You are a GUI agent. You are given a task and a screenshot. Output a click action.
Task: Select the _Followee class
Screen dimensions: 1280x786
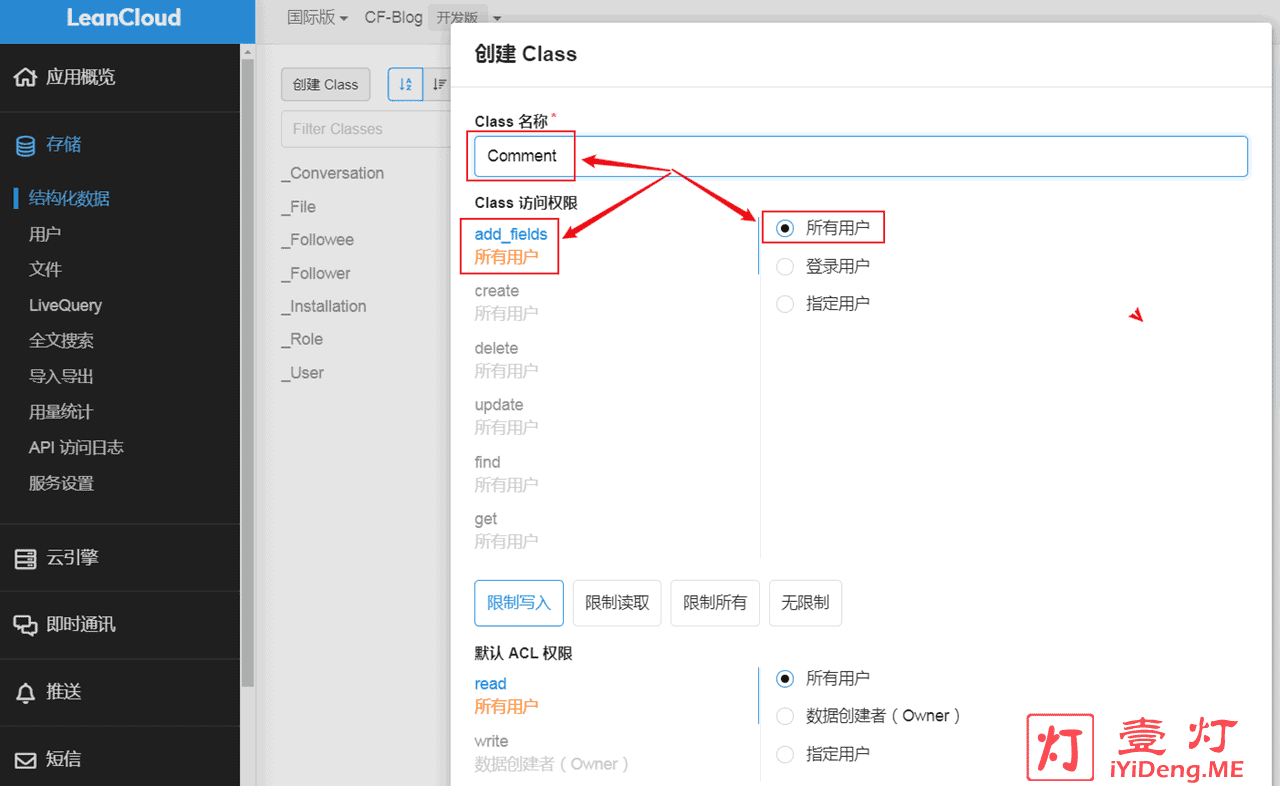click(x=318, y=240)
